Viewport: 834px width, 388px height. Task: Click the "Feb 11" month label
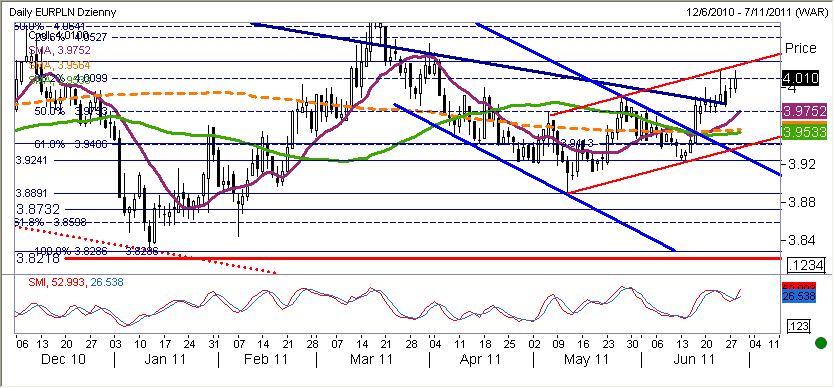click(266, 360)
